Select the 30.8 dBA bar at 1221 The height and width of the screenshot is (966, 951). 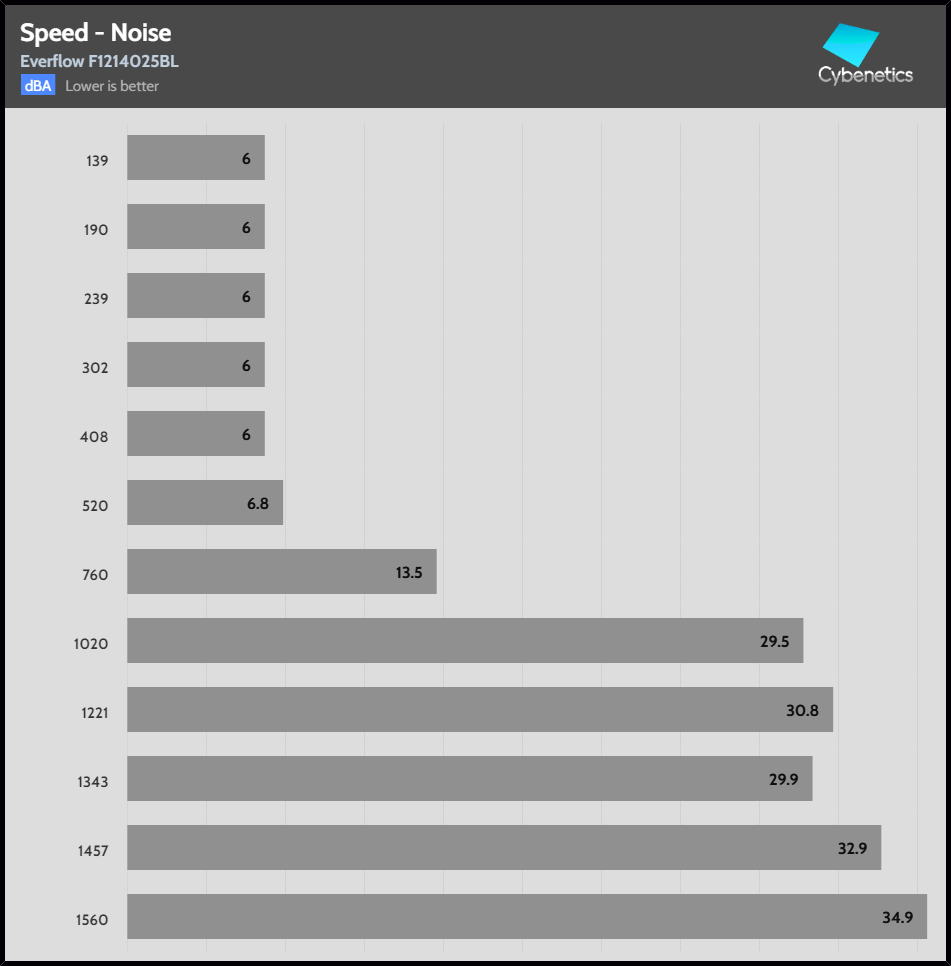click(x=479, y=710)
